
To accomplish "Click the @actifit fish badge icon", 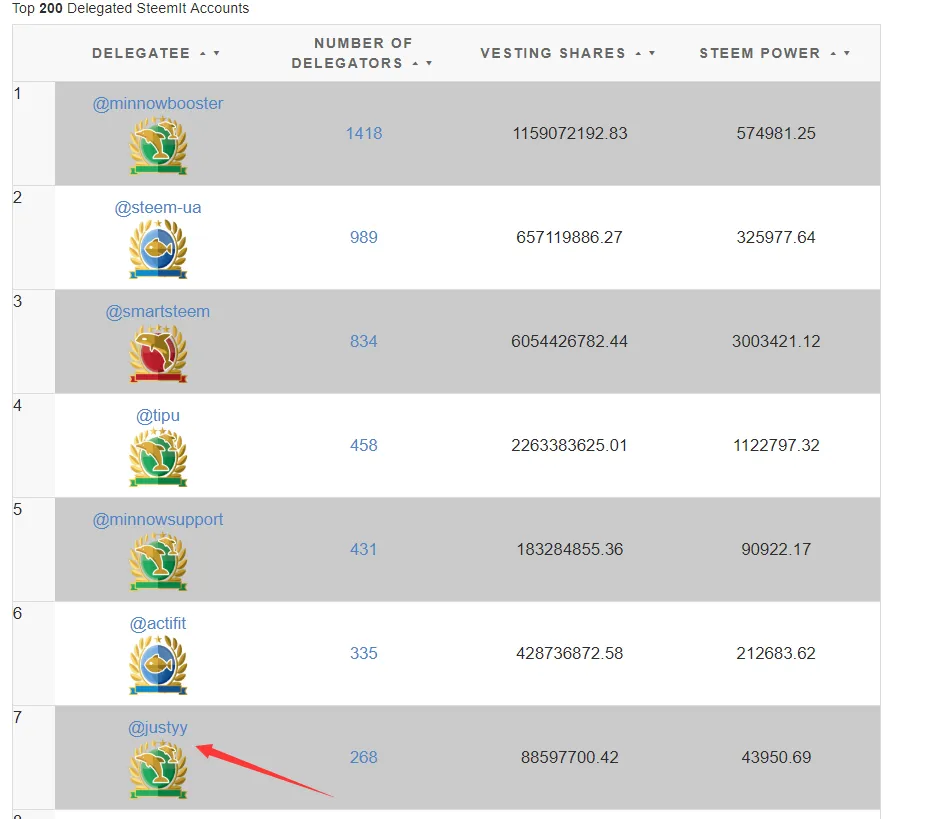I will tap(158, 665).
